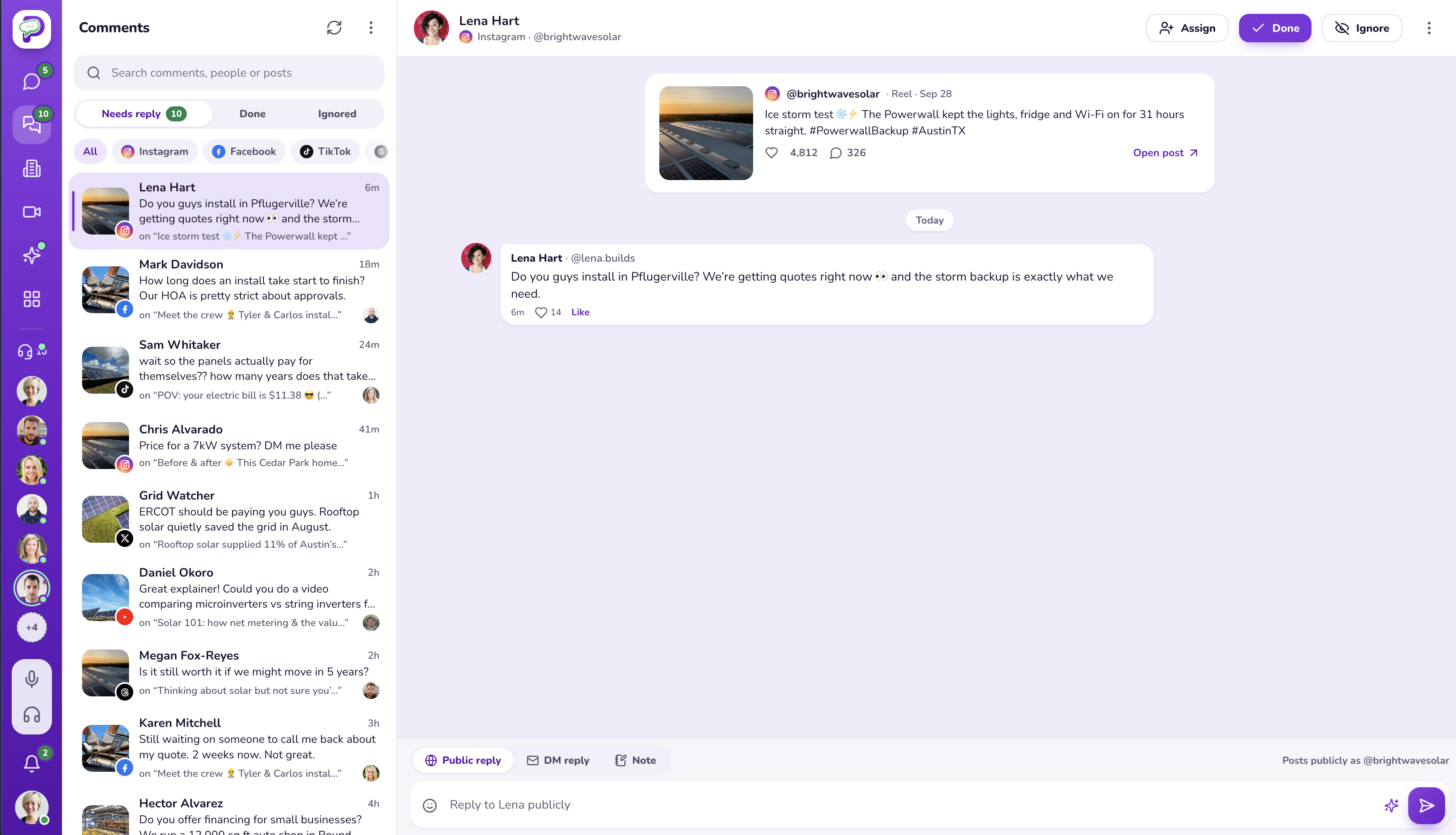This screenshot has height=835, width=1456.
Task: Open Sam Whitaker's comment in list
Action: [x=230, y=369]
